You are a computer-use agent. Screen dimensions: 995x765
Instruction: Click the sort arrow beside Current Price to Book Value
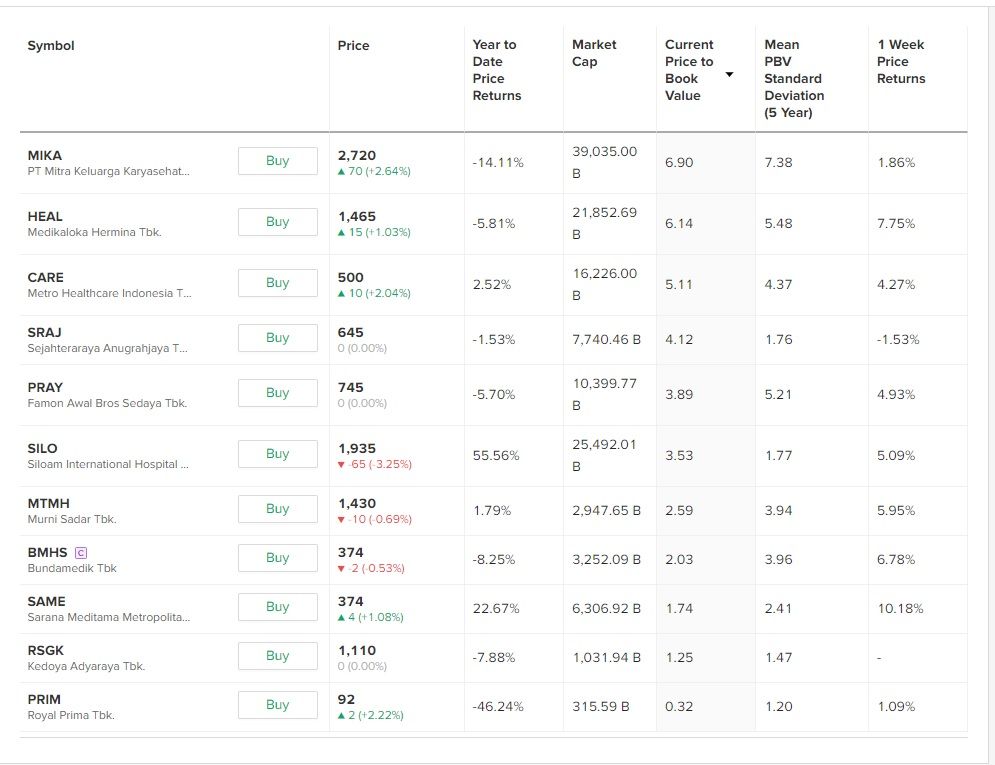[729, 75]
